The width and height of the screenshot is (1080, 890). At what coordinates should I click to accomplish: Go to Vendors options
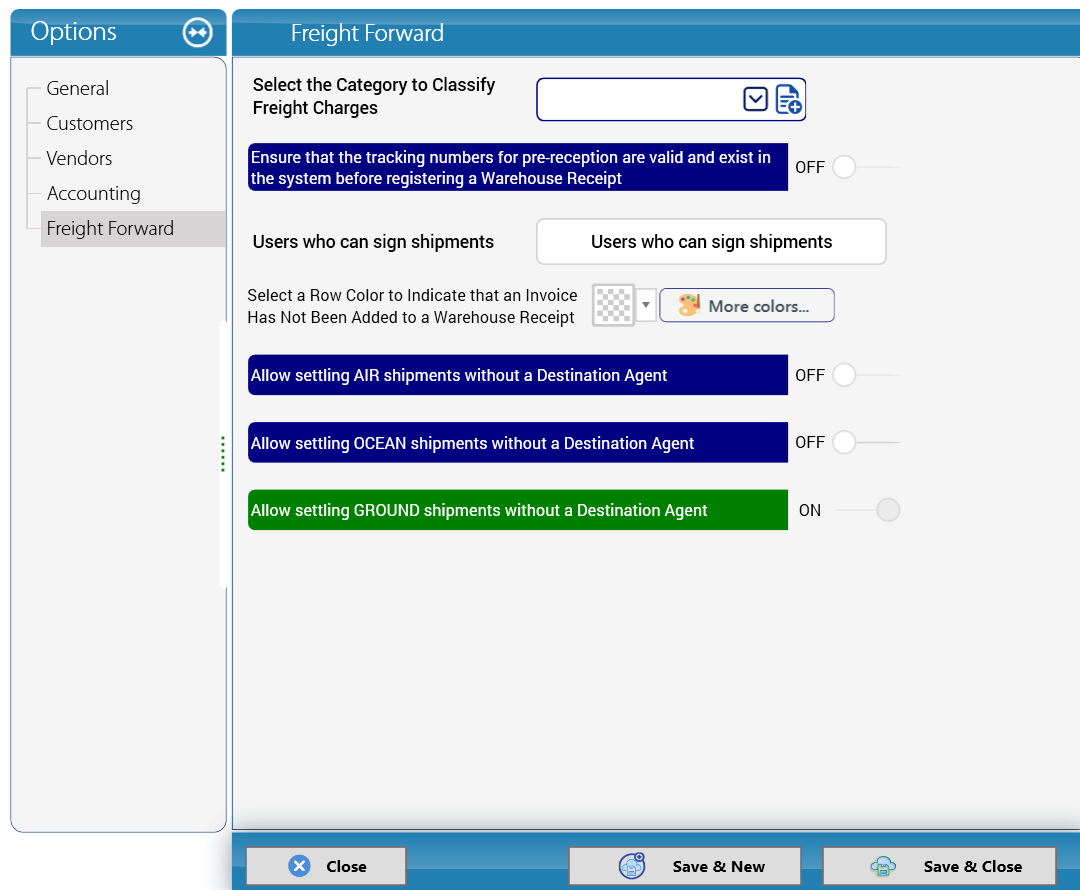point(79,158)
